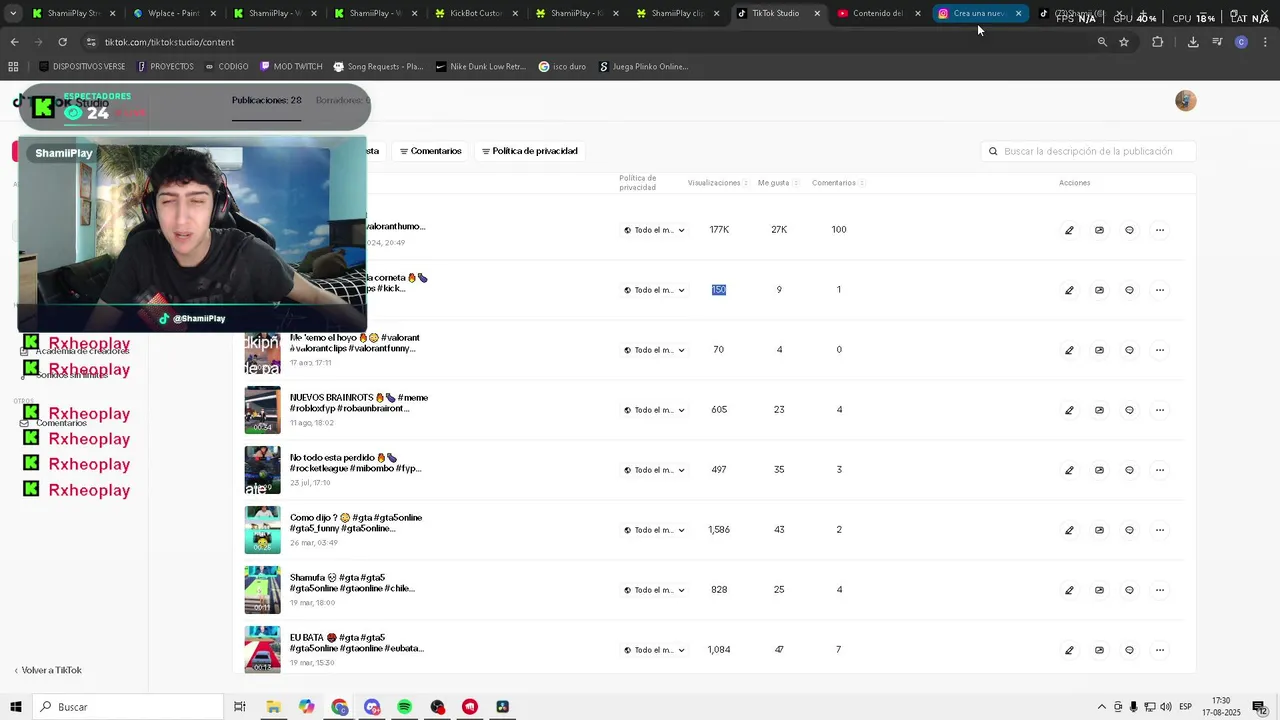Open privacy dropdown for 177K views post
The width and height of the screenshot is (1280, 720).
[654, 230]
